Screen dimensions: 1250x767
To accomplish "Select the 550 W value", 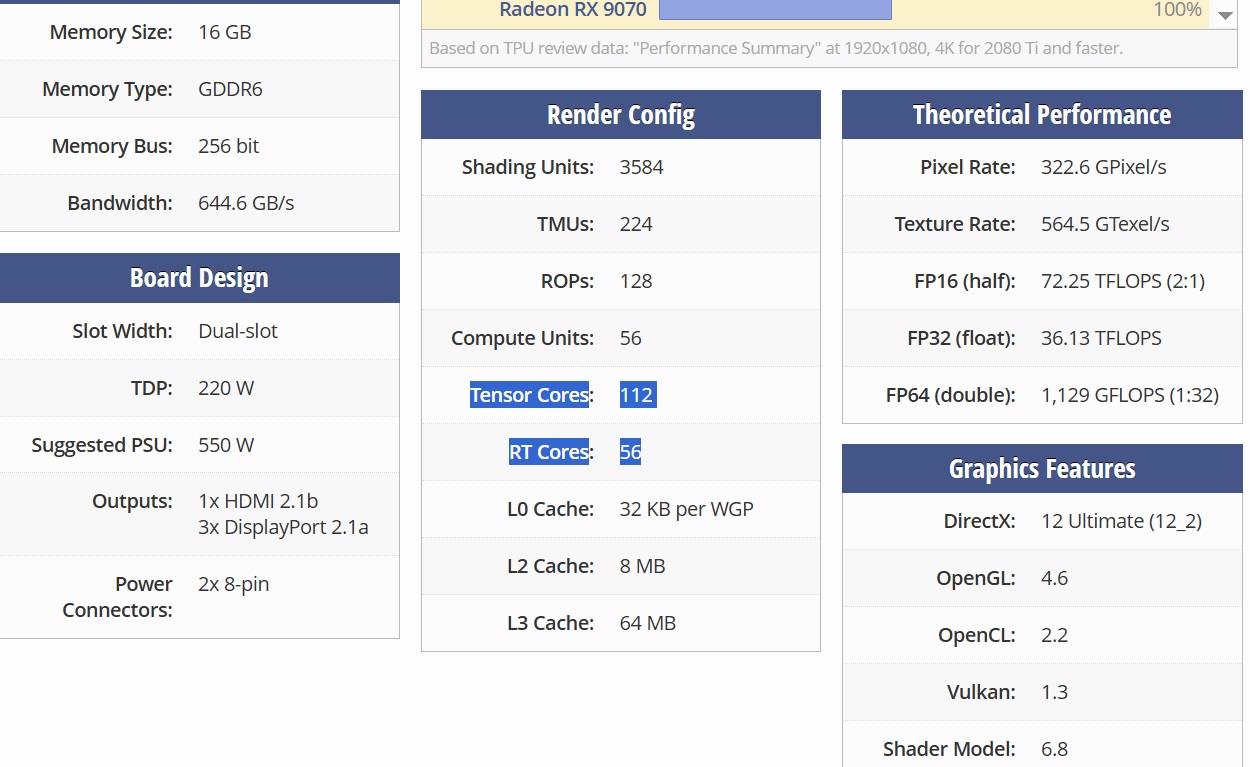I will tap(226, 445).
